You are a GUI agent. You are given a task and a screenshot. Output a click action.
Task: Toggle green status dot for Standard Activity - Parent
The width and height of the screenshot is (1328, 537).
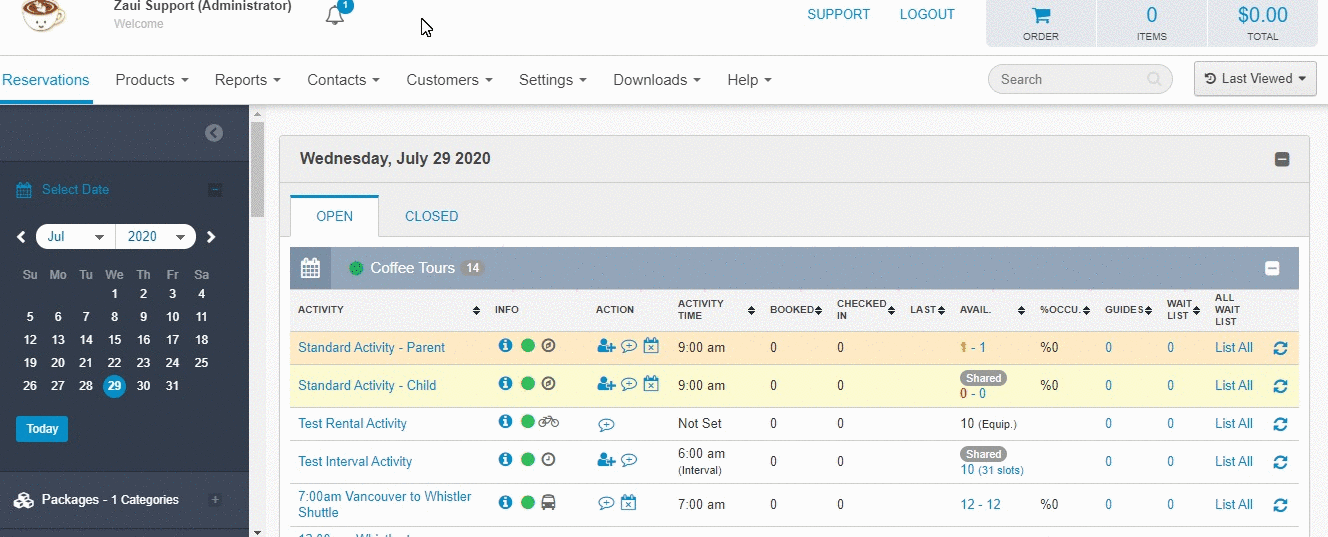[528, 346]
